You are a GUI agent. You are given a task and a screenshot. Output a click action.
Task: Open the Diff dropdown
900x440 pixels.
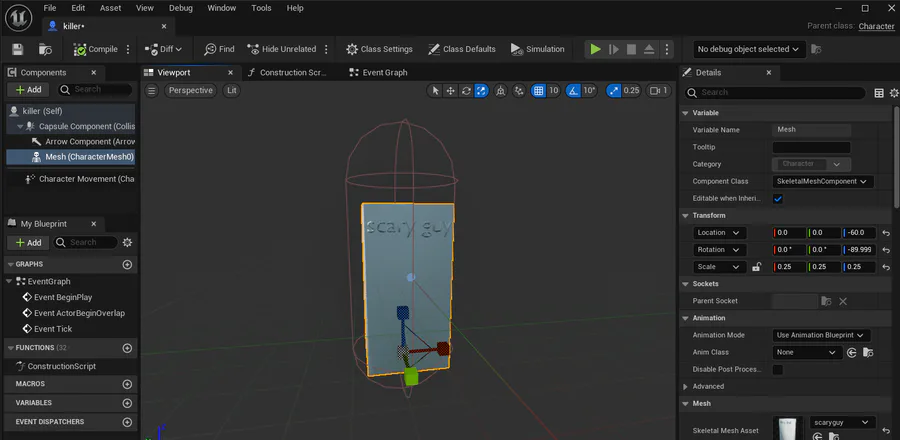tap(163, 49)
